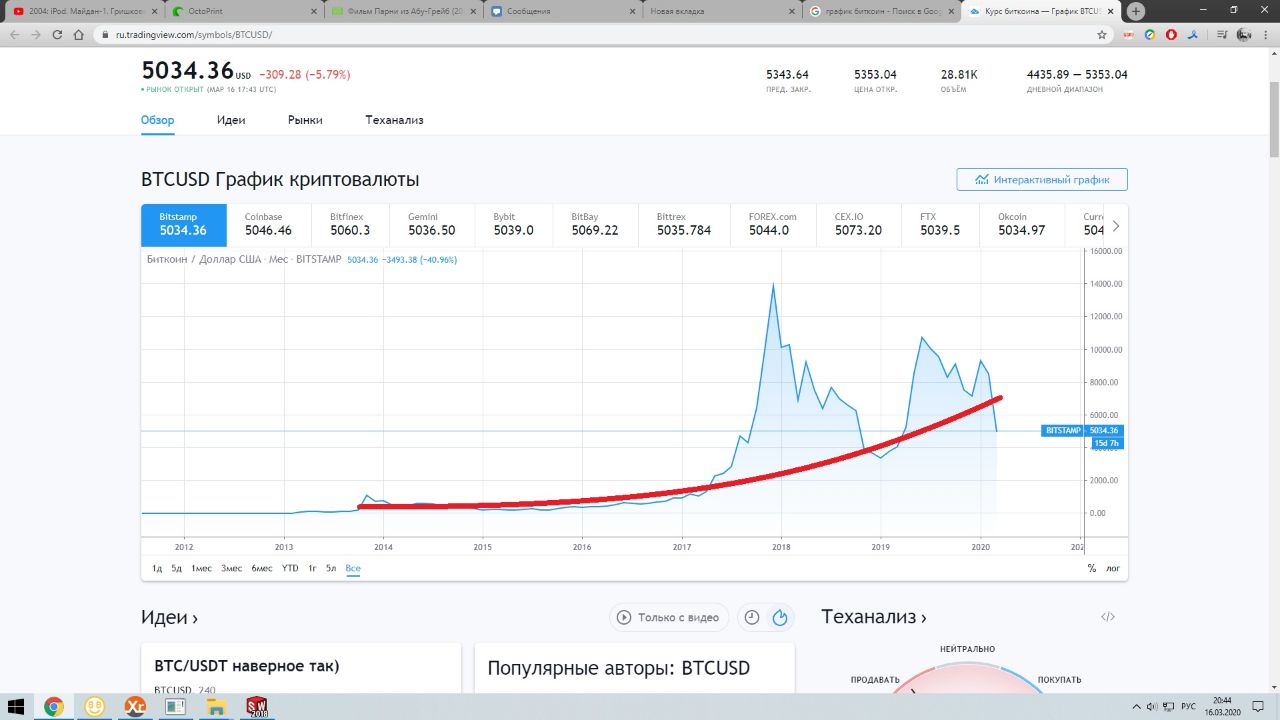Select the 3мес time range
The height and width of the screenshot is (720, 1280).
(231, 568)
